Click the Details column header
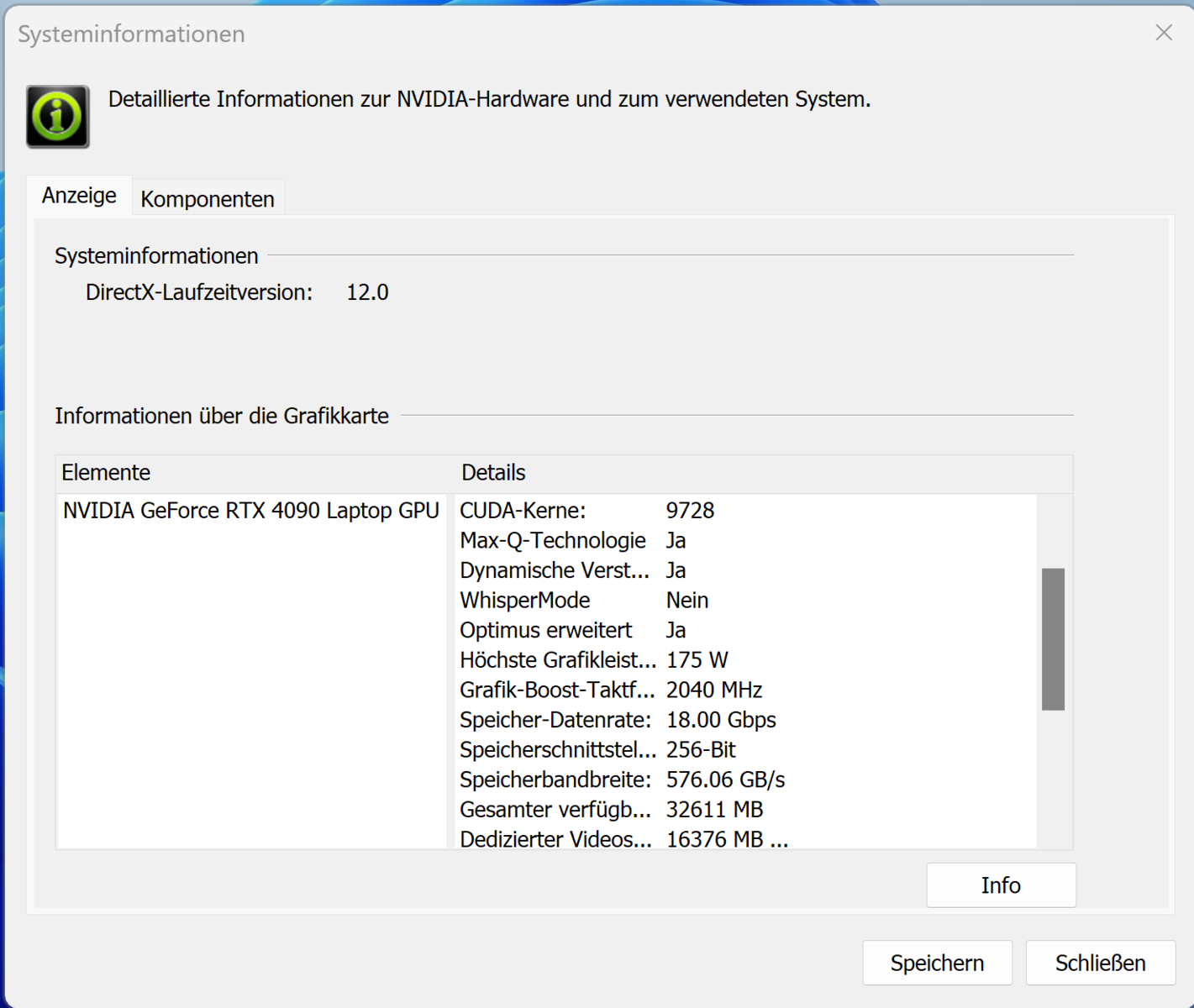 [493, 473]
